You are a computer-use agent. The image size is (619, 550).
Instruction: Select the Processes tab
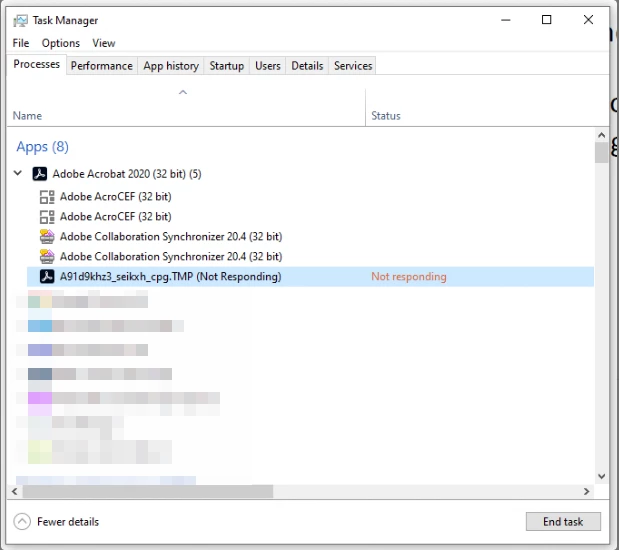pyautogui.click(x=37, y=64)
